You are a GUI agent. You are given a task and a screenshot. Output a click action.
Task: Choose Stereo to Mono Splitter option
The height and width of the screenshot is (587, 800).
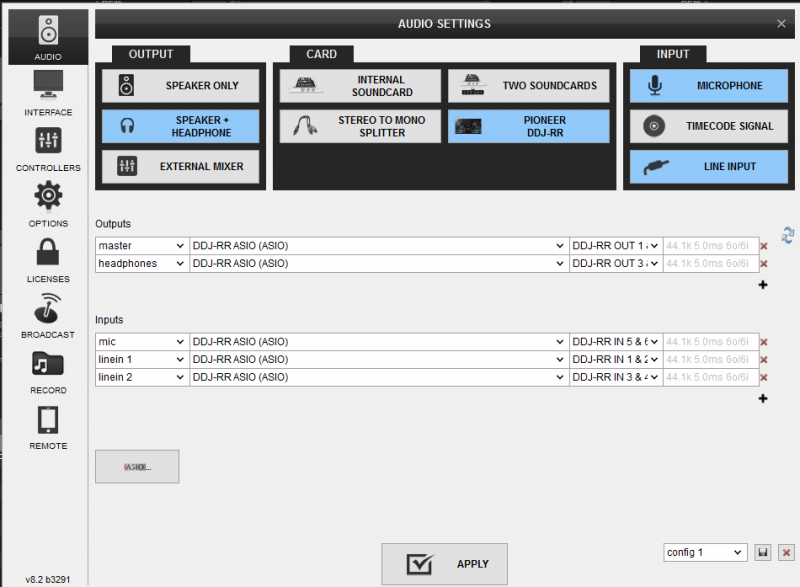coord(360,126)
